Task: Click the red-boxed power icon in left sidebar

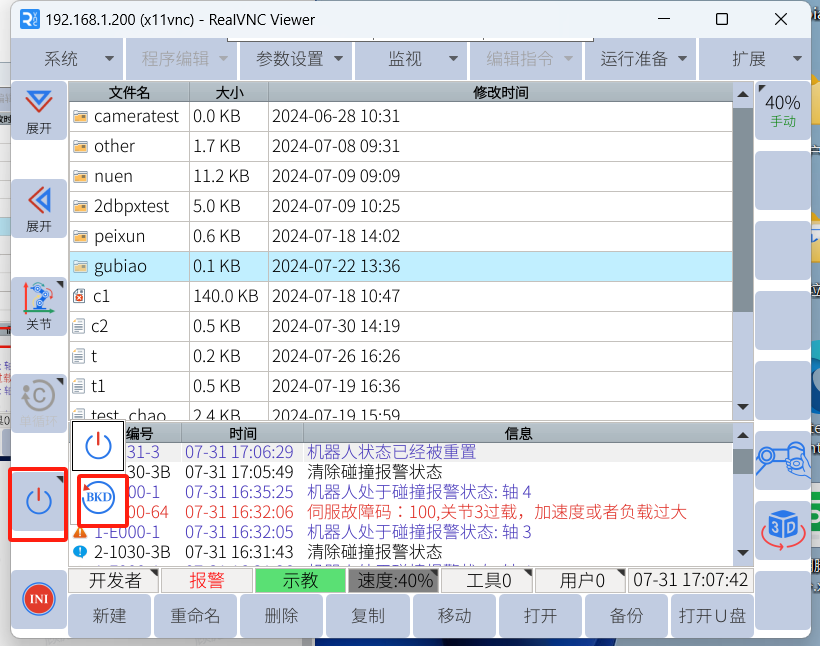Action: tap(39, 503)
